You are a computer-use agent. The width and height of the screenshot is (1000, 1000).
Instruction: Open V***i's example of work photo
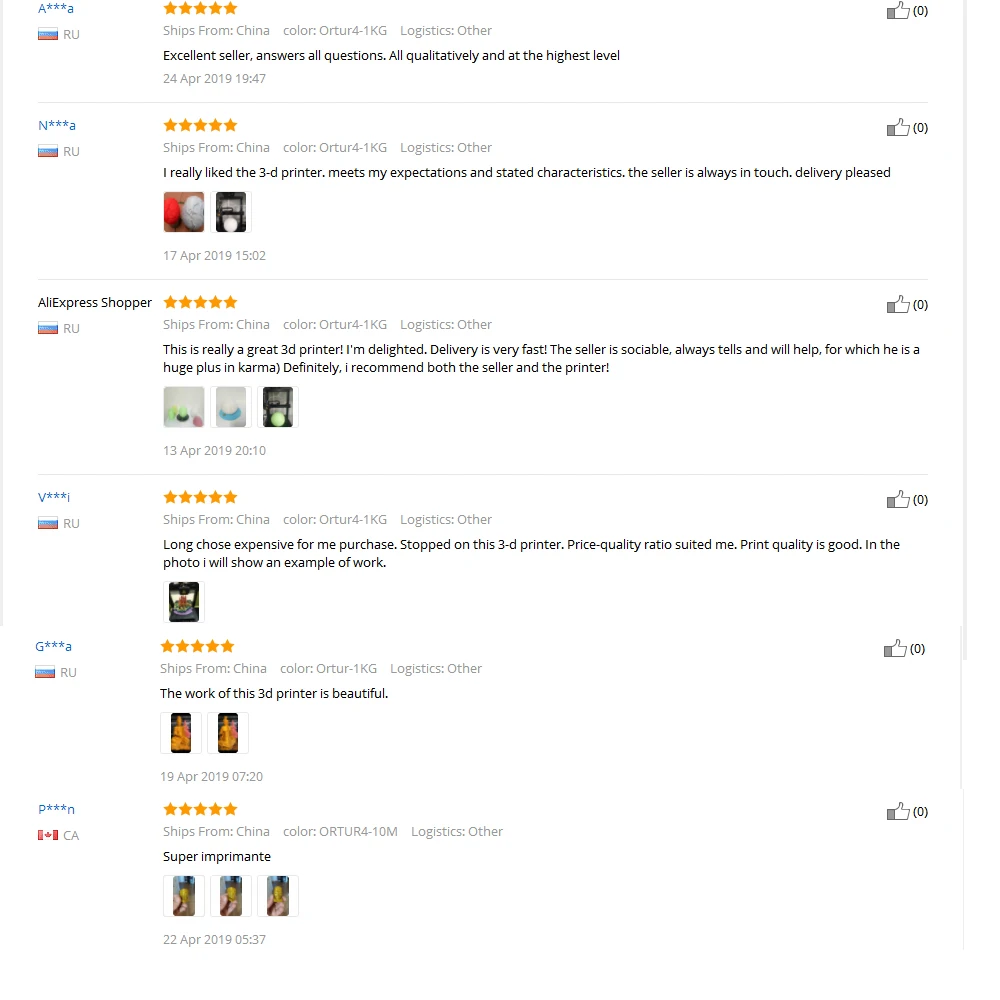(x=184, y=601)
